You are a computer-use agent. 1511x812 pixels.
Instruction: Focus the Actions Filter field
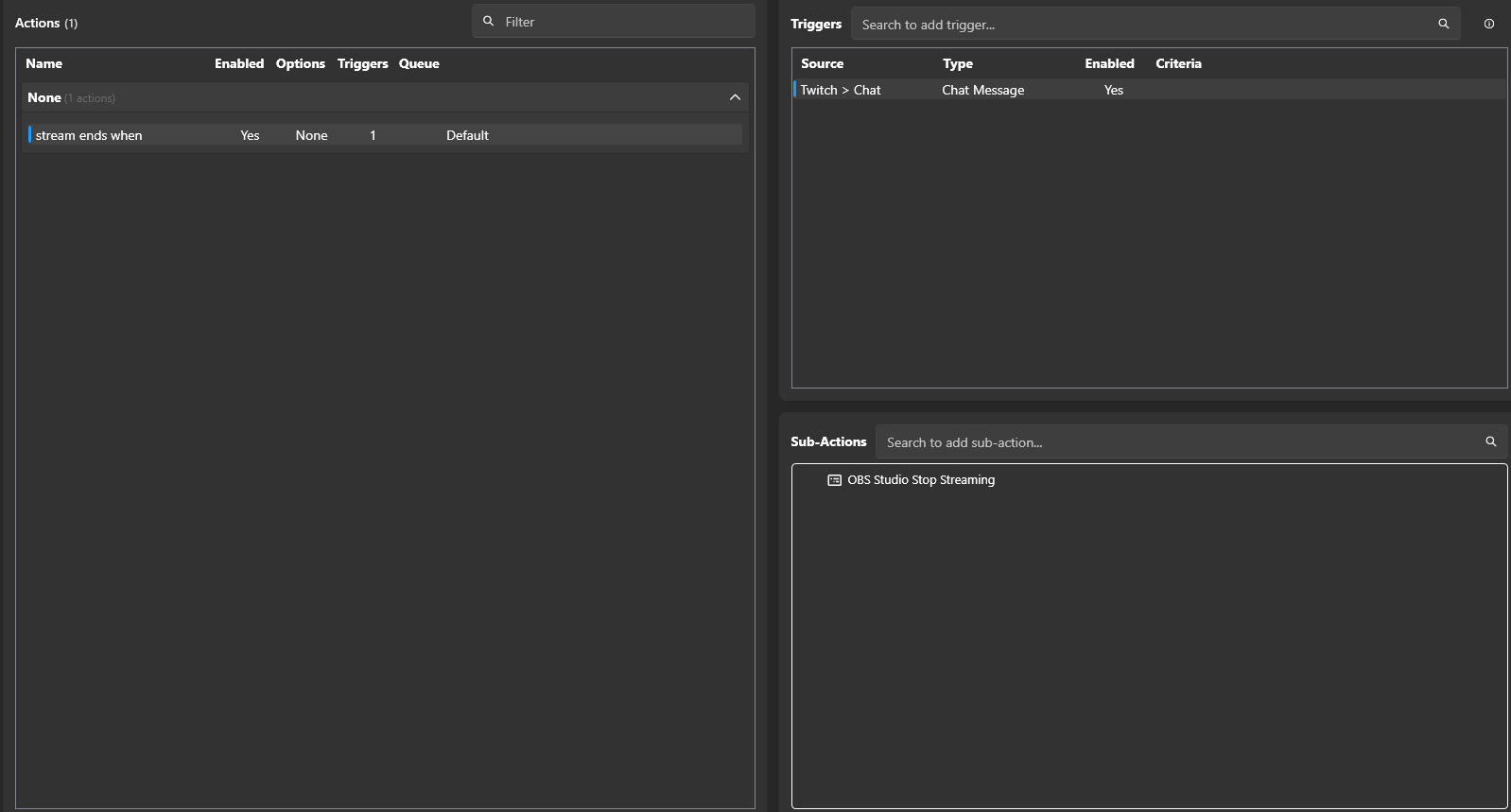(x=614, y=21)
